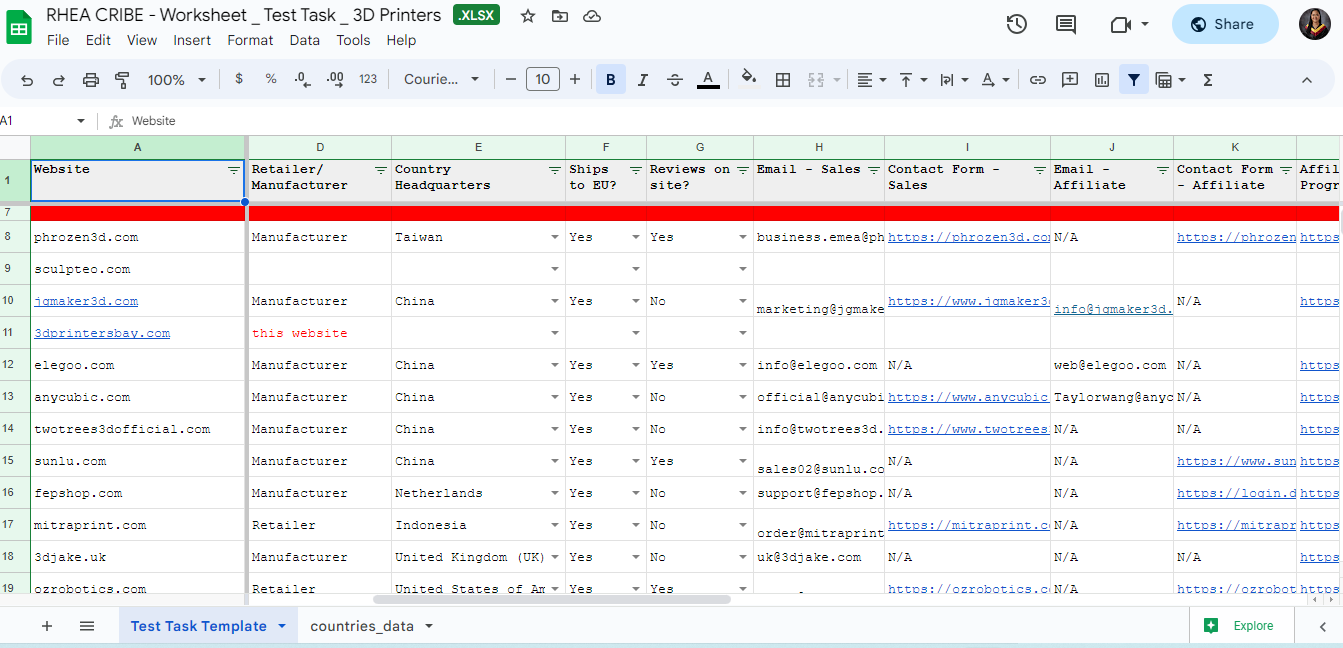Open more number formats (123)
This screenshot has width=1343, height=648.
(x=368, y=80)
